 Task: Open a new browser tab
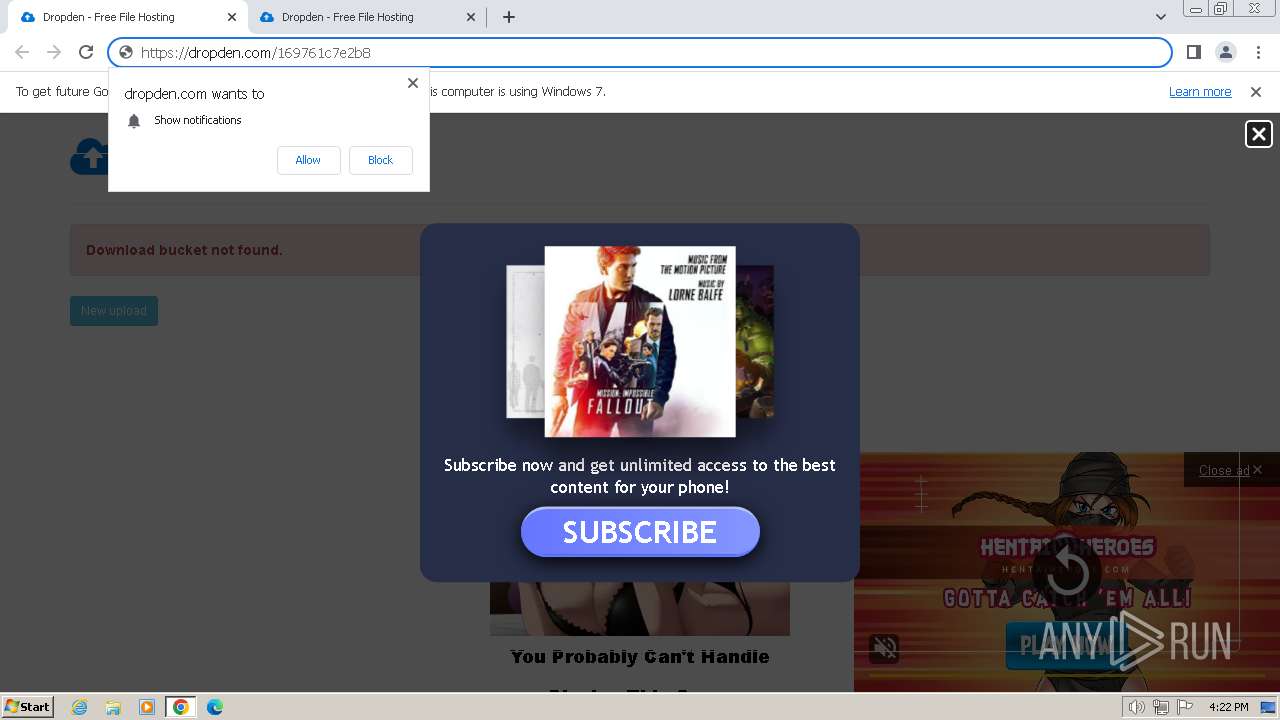509,17
